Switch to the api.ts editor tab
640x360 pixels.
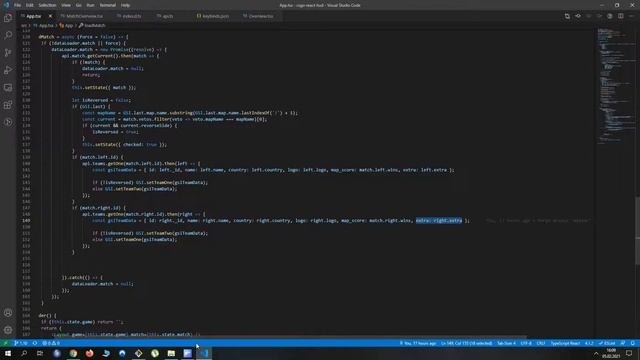168,16
